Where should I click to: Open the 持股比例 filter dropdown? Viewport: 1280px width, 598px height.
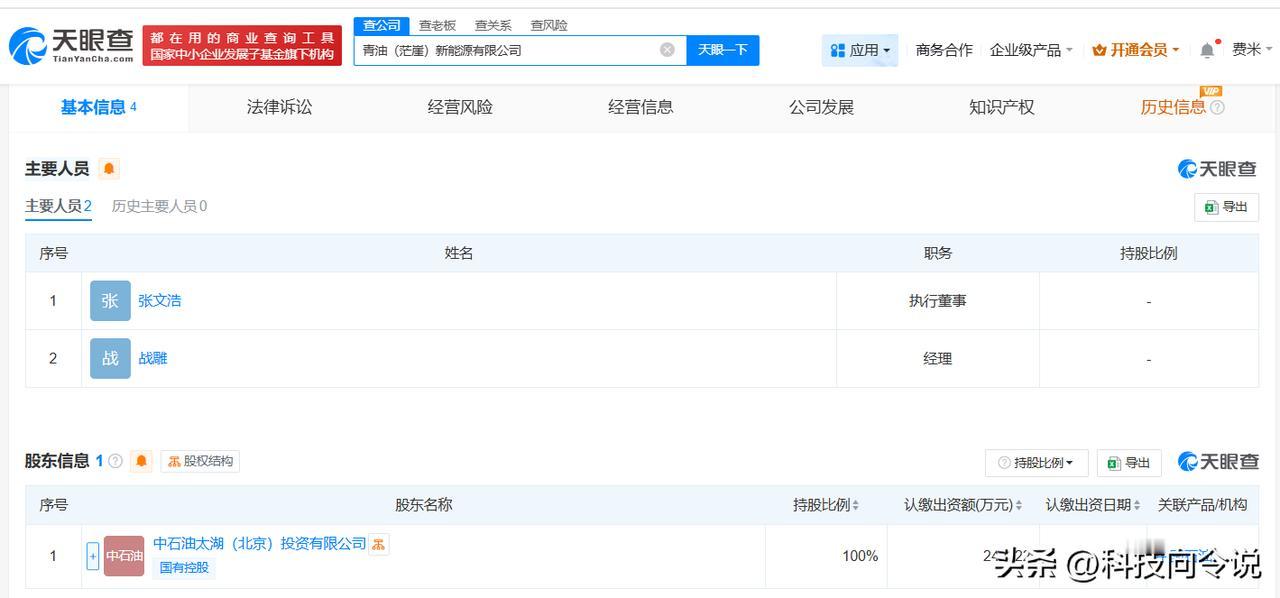coord(1036,463)
